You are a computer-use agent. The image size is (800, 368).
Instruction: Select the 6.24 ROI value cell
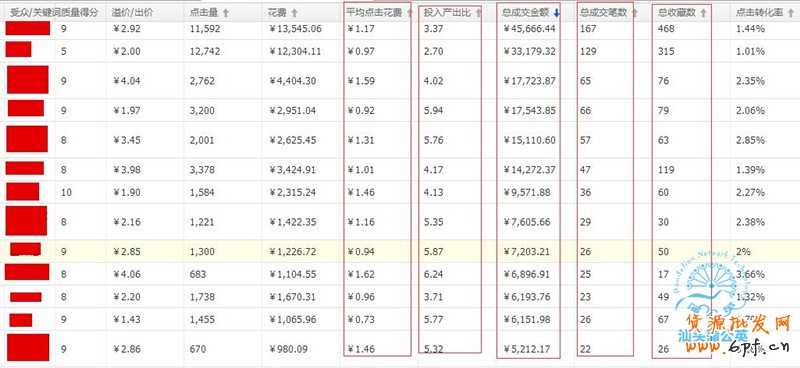click(x=434, y=275)
